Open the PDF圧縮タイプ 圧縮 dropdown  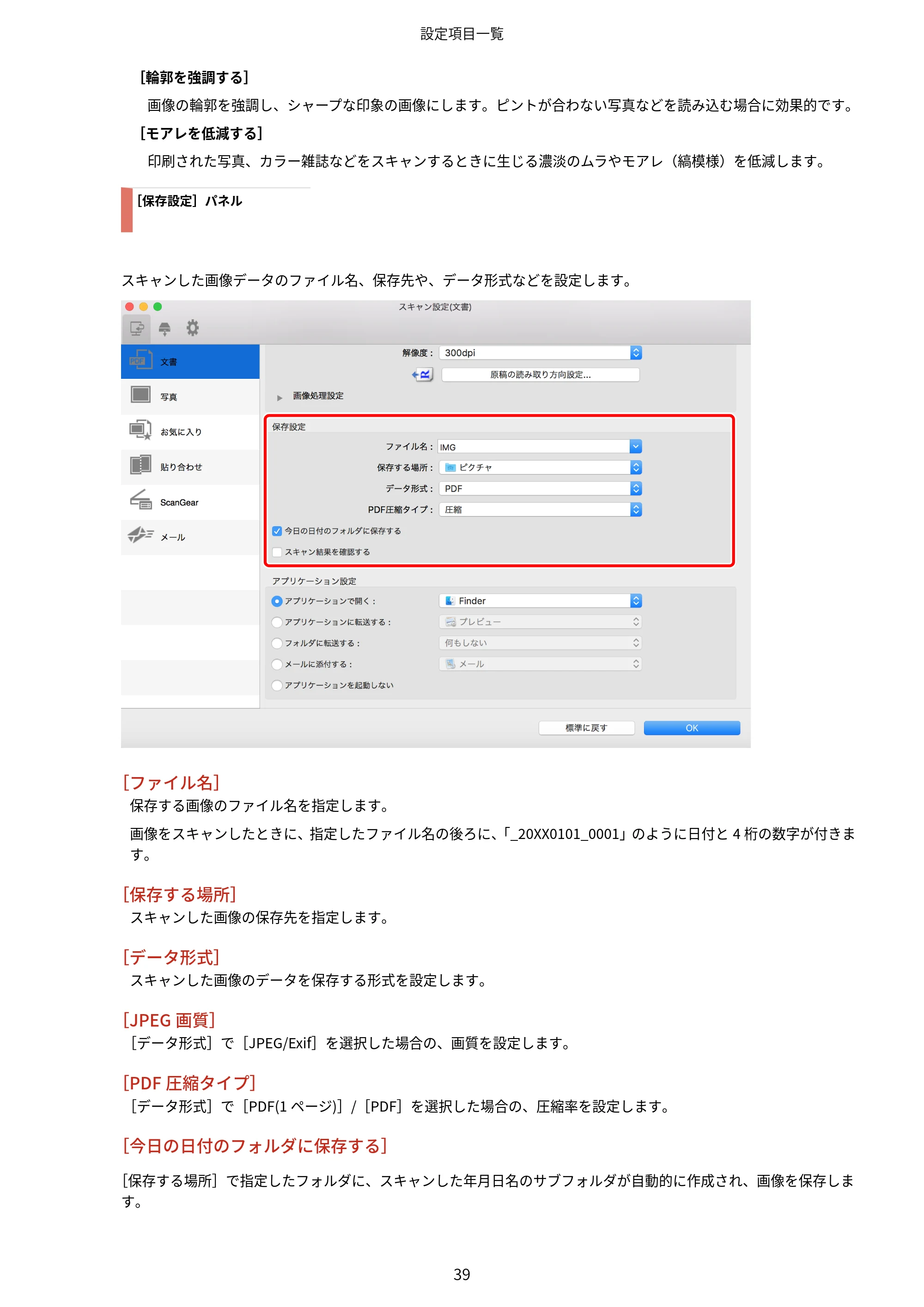click(540, 510)
